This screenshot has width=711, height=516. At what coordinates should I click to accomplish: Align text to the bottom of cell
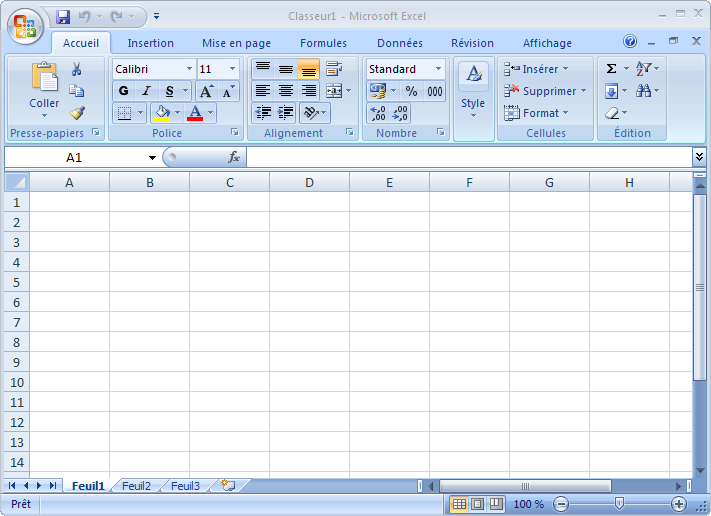[309, 69]
